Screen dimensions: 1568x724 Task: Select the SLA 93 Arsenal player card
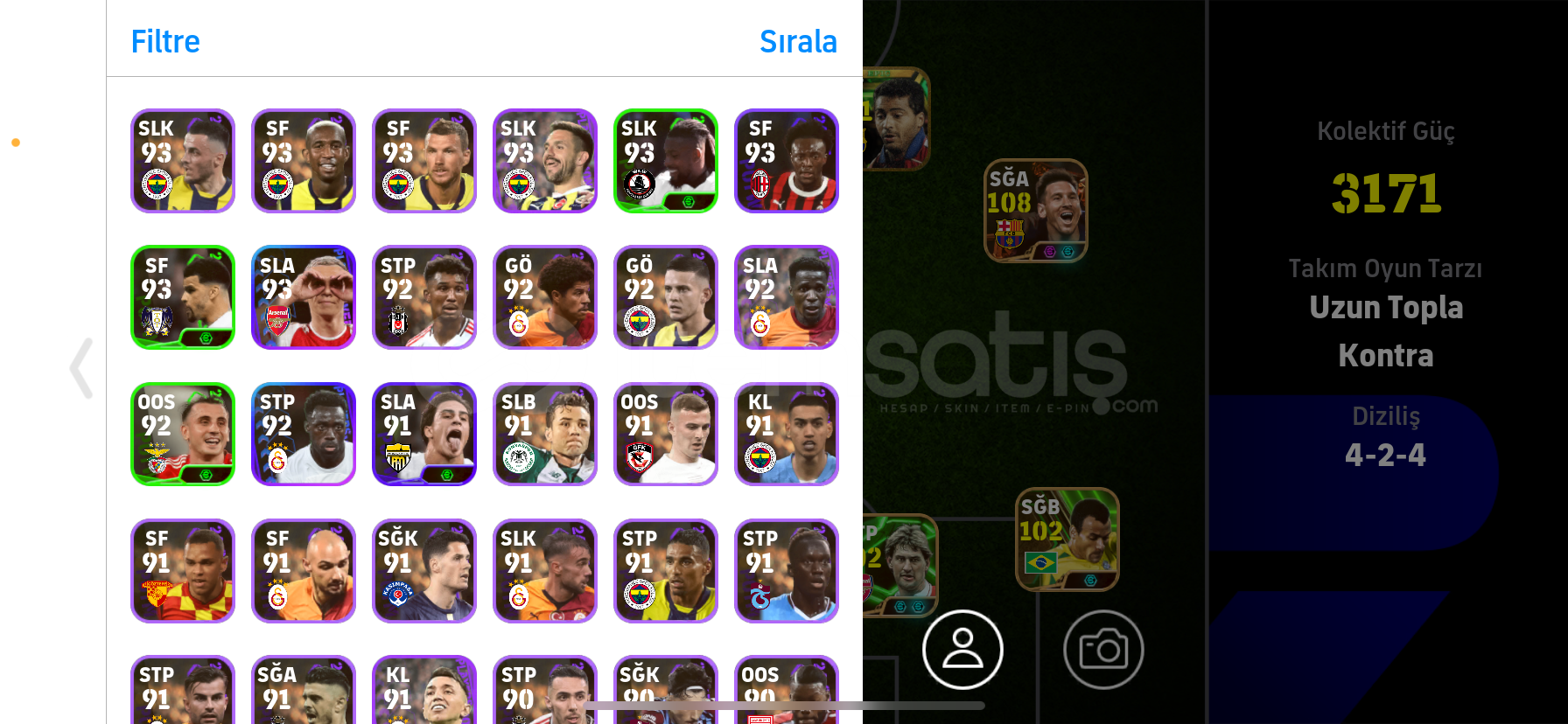click(x=304, y=297)
